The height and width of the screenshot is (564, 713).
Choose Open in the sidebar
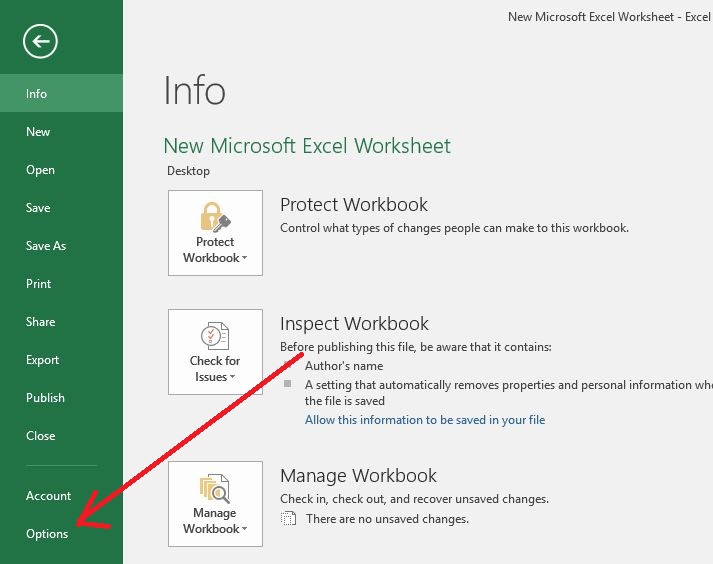[61, 170]
